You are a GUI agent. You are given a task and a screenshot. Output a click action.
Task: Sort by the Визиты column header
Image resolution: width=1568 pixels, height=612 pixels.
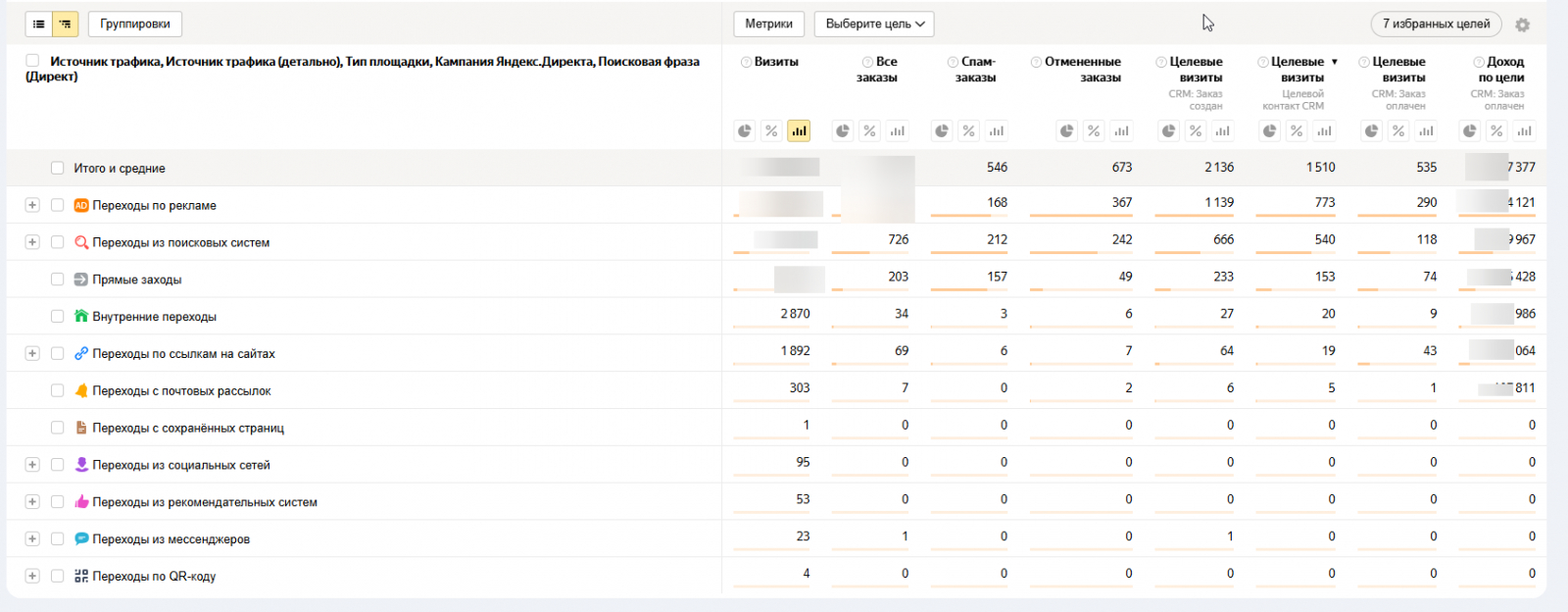775,62
